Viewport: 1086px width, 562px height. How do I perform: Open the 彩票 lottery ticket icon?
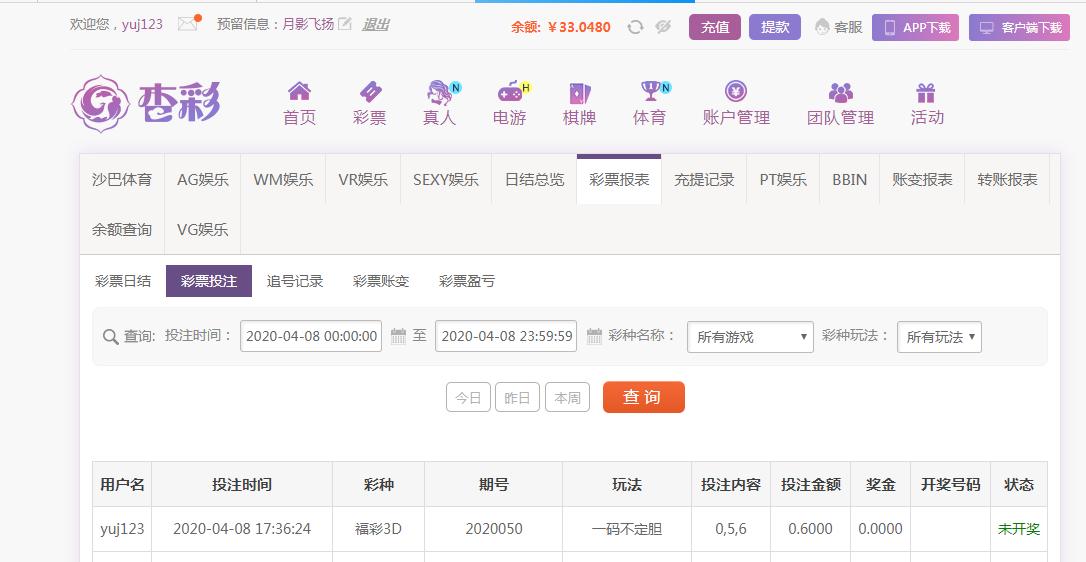[369, 92]
